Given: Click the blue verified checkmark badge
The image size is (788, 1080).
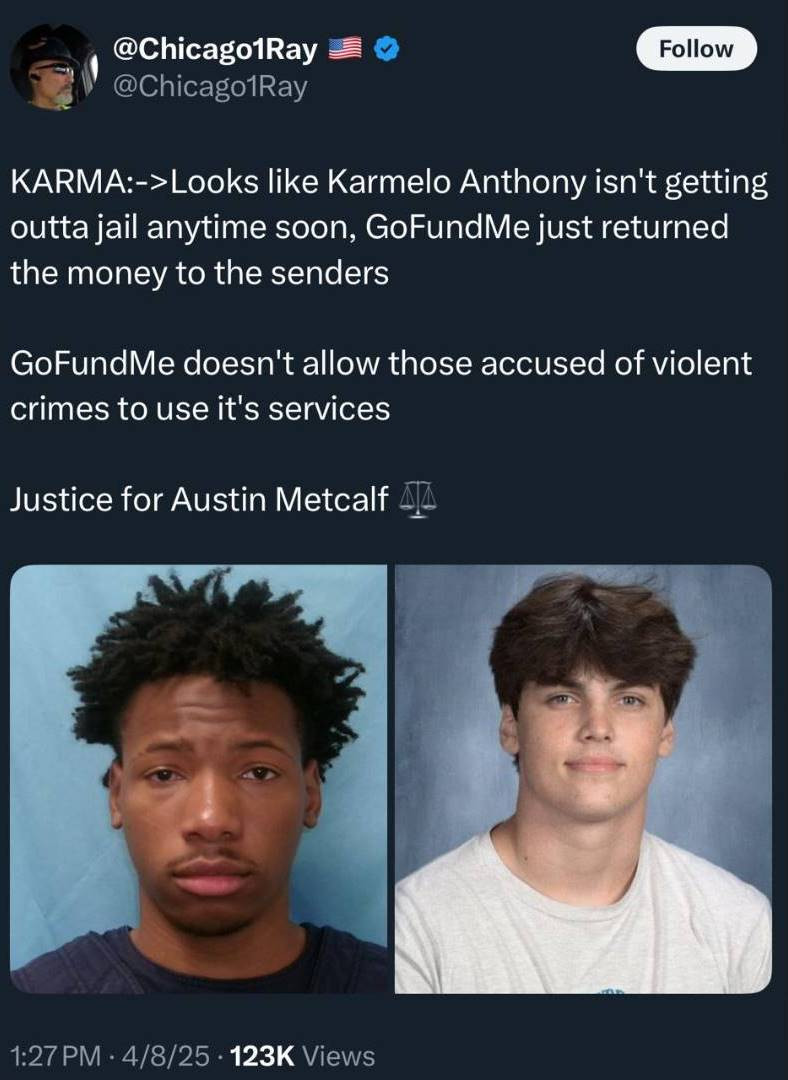Looking at the screenshot, I should pos(386,50).
